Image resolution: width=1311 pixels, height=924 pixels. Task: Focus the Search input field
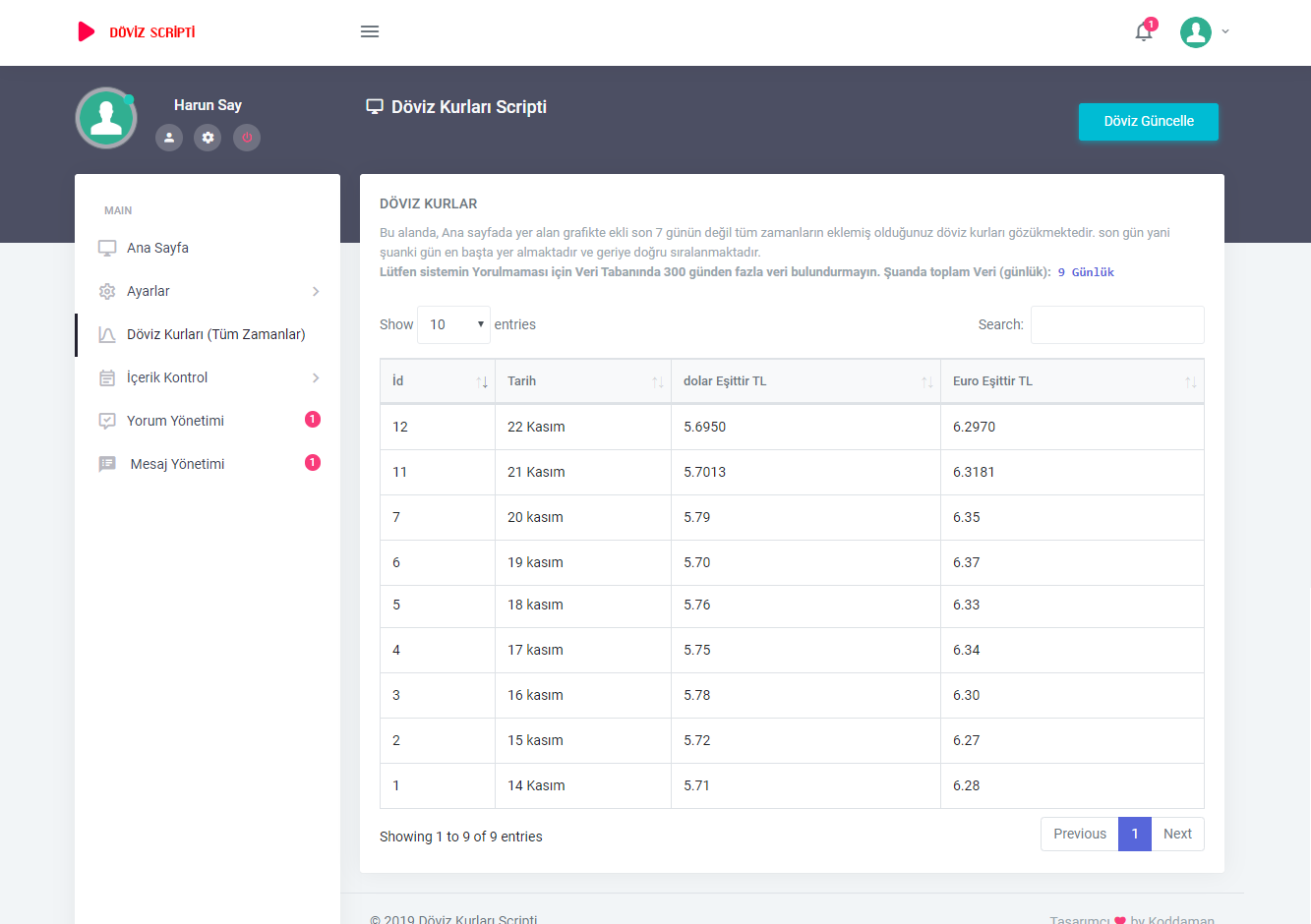click(1117, 324)
